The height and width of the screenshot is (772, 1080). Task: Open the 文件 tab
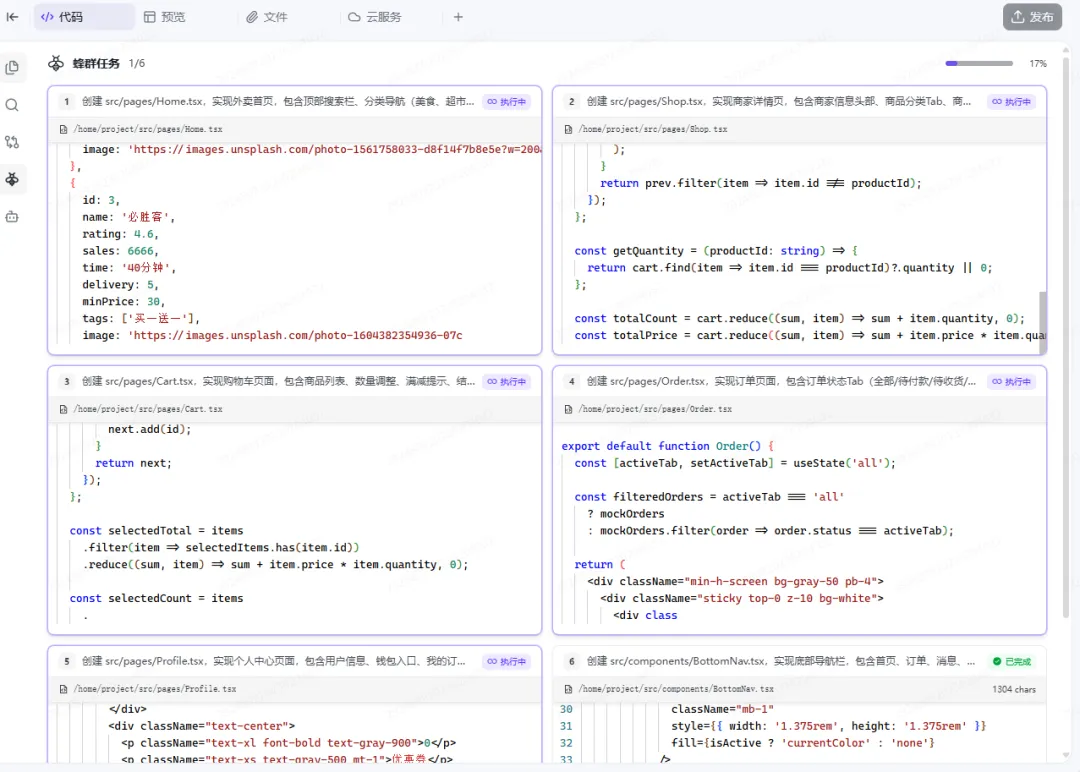click(x=267, y=17)
